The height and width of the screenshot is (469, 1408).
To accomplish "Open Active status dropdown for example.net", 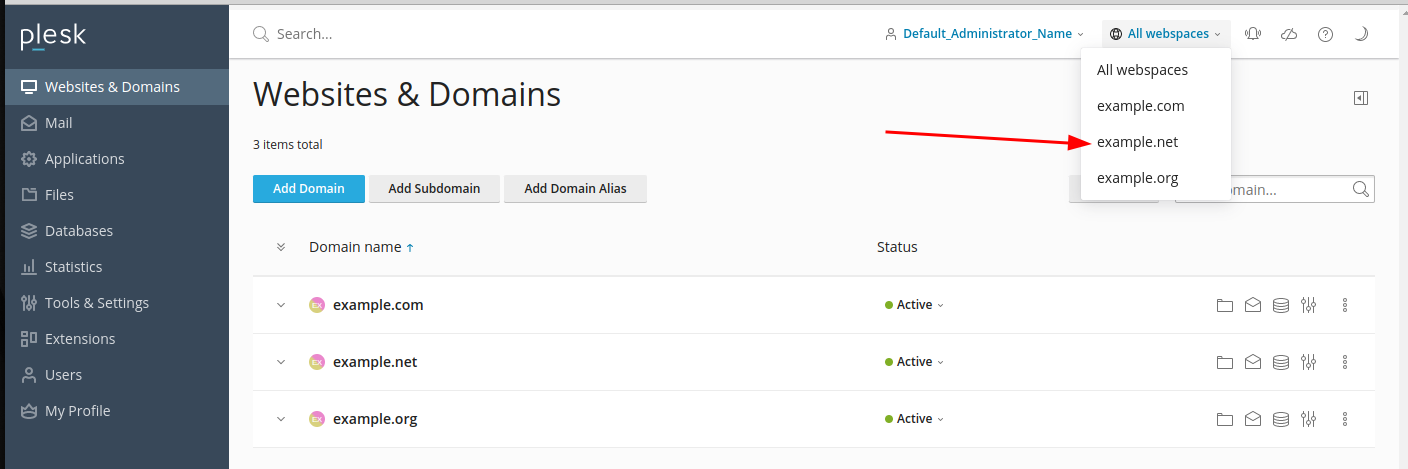I will coord(914,362).
